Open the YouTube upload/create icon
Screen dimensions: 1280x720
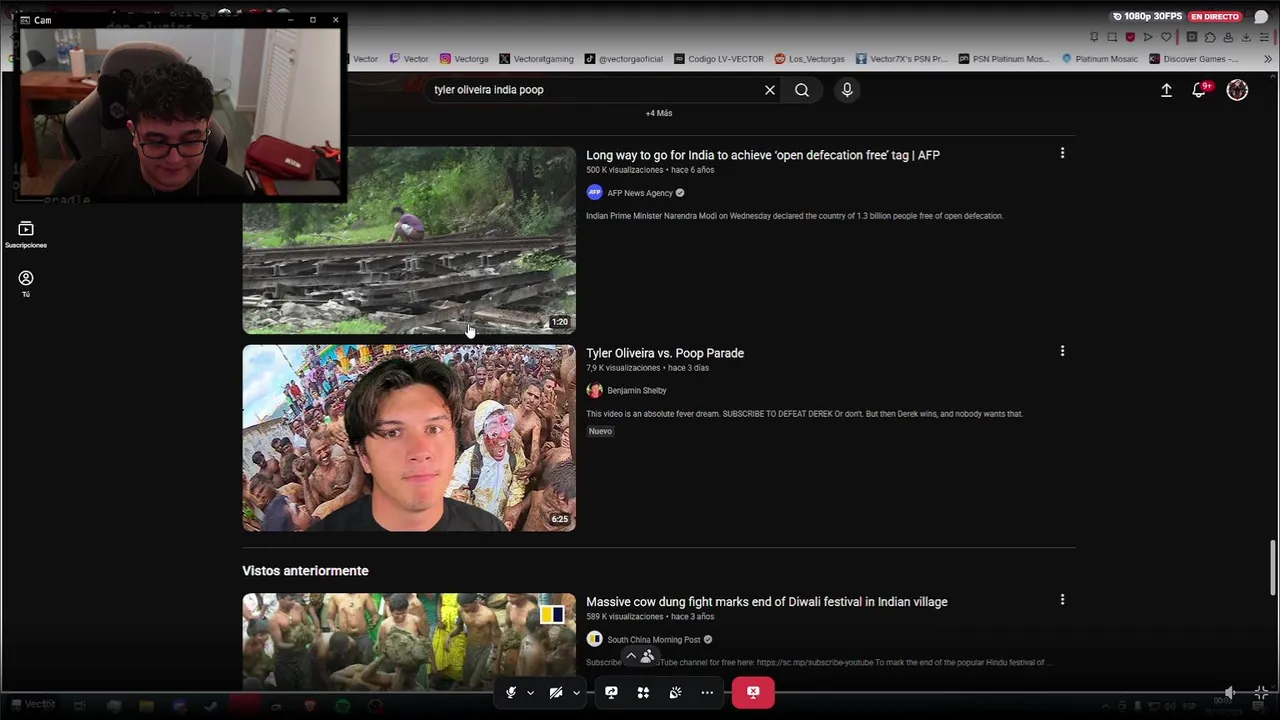[x=1166, y=90]
